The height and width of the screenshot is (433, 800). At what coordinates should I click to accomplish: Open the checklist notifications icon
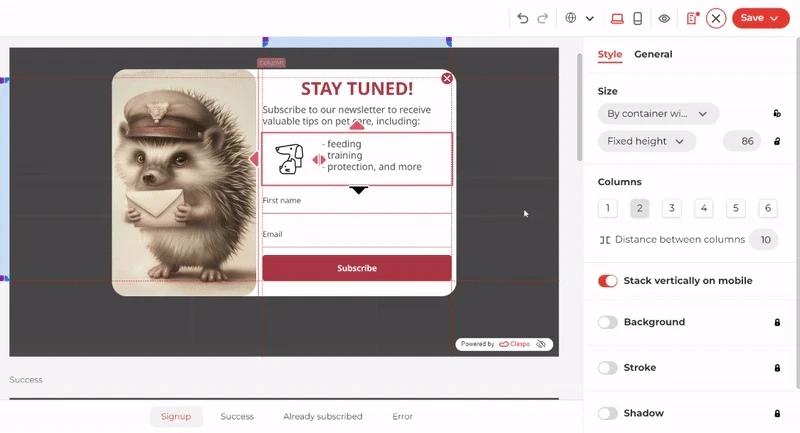pyautogui.click(x=692, y=18)
